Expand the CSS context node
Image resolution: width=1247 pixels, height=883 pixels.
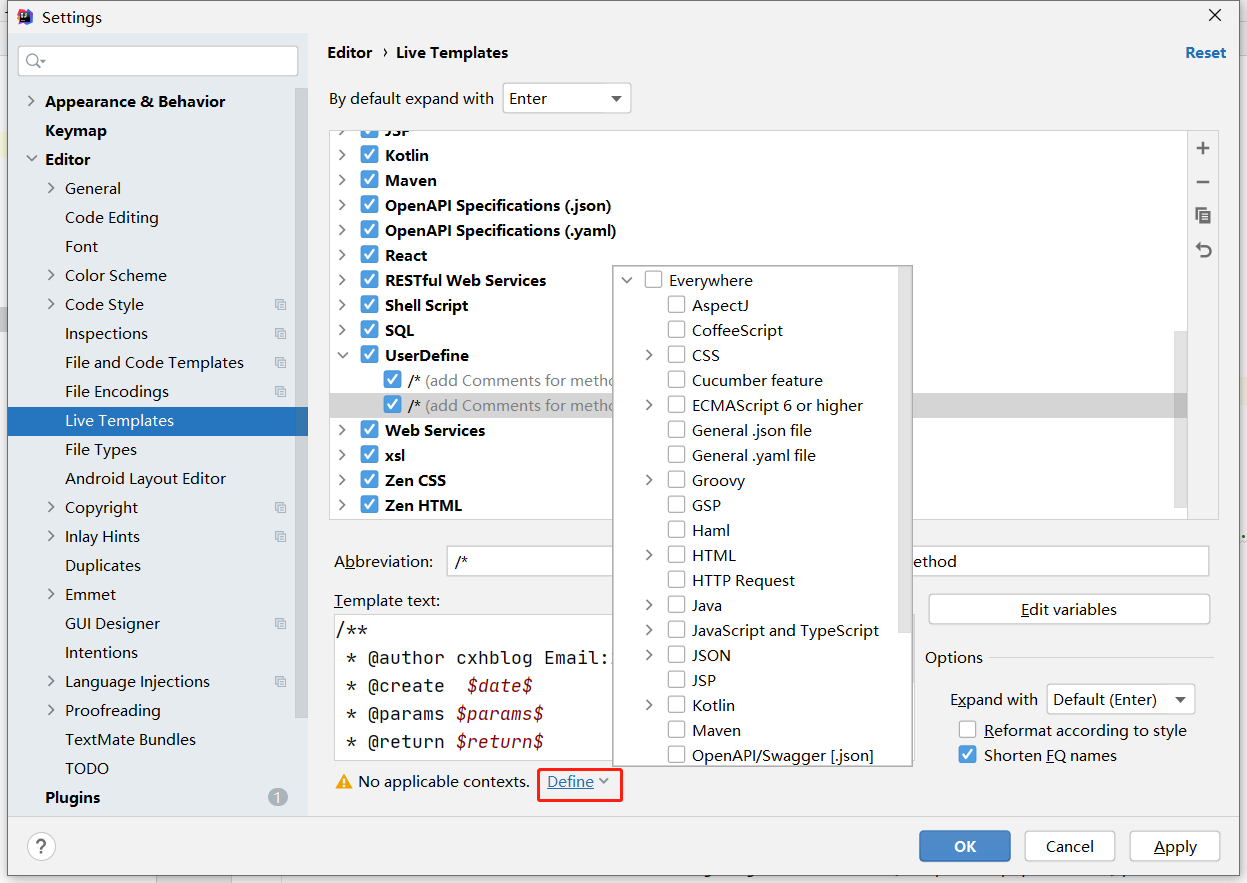point(649,355)
